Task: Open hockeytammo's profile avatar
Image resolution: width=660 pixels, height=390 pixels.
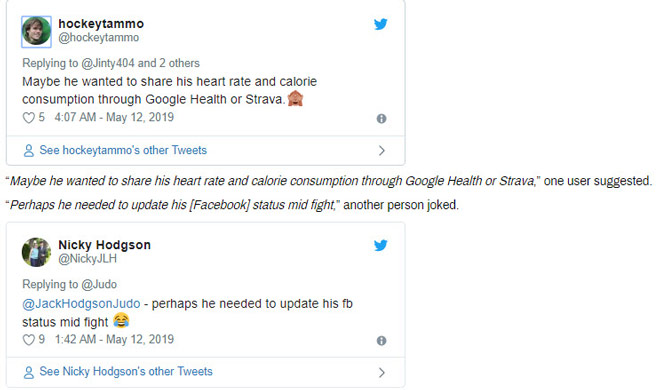Action: 37,32
